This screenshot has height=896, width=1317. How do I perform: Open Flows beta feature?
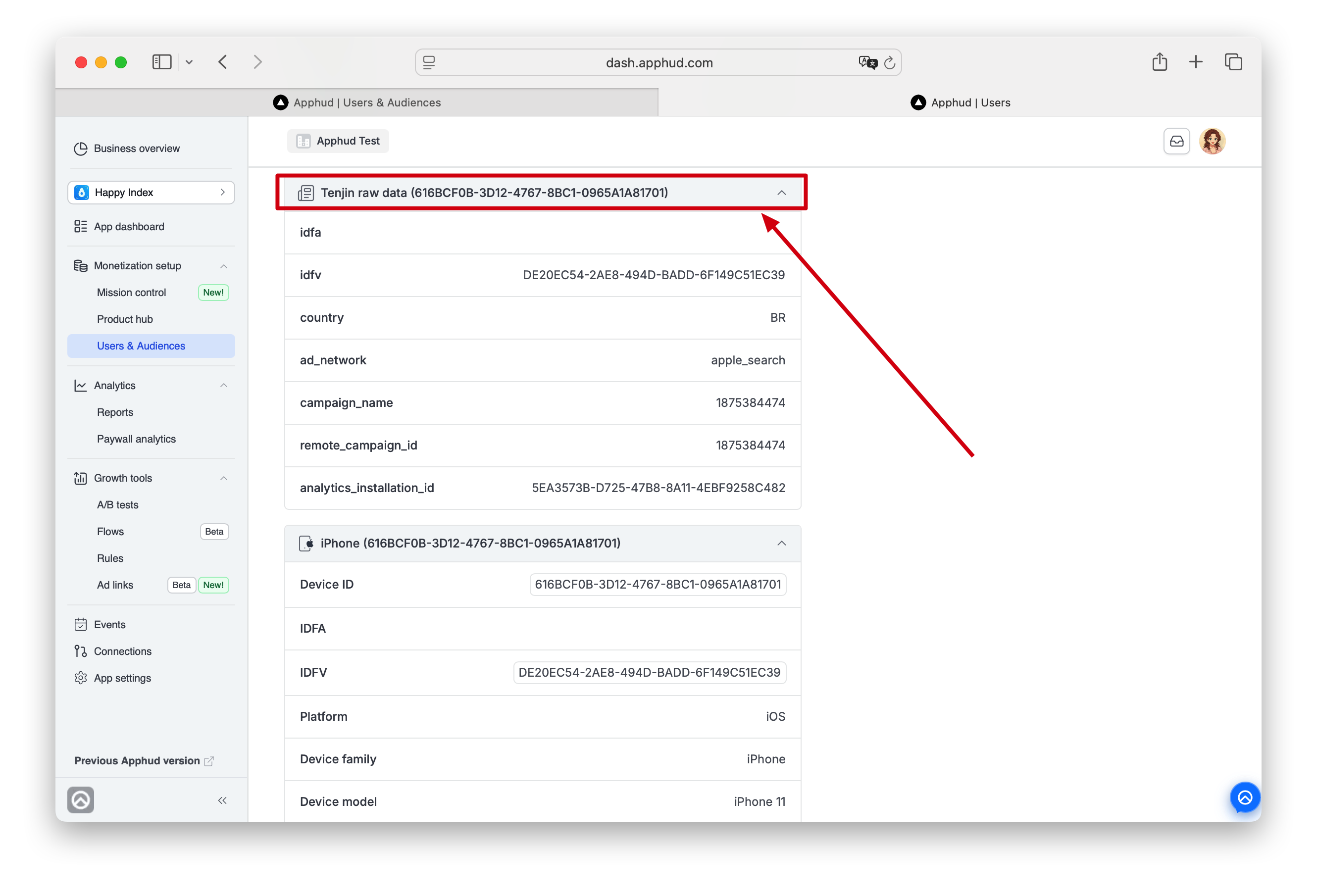click(x=110, y=532)
